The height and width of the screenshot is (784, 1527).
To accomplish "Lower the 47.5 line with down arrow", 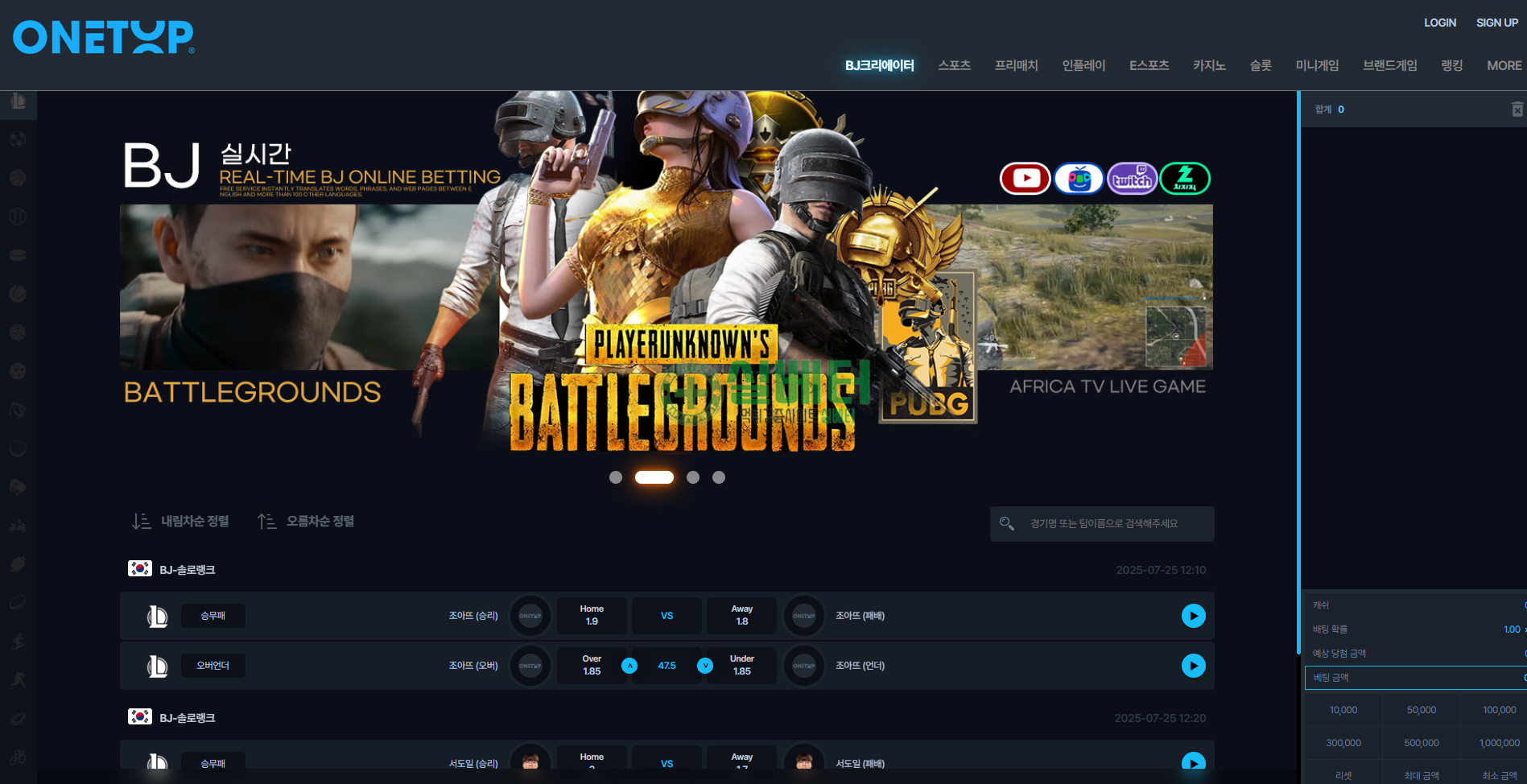I will click(705, 666).
